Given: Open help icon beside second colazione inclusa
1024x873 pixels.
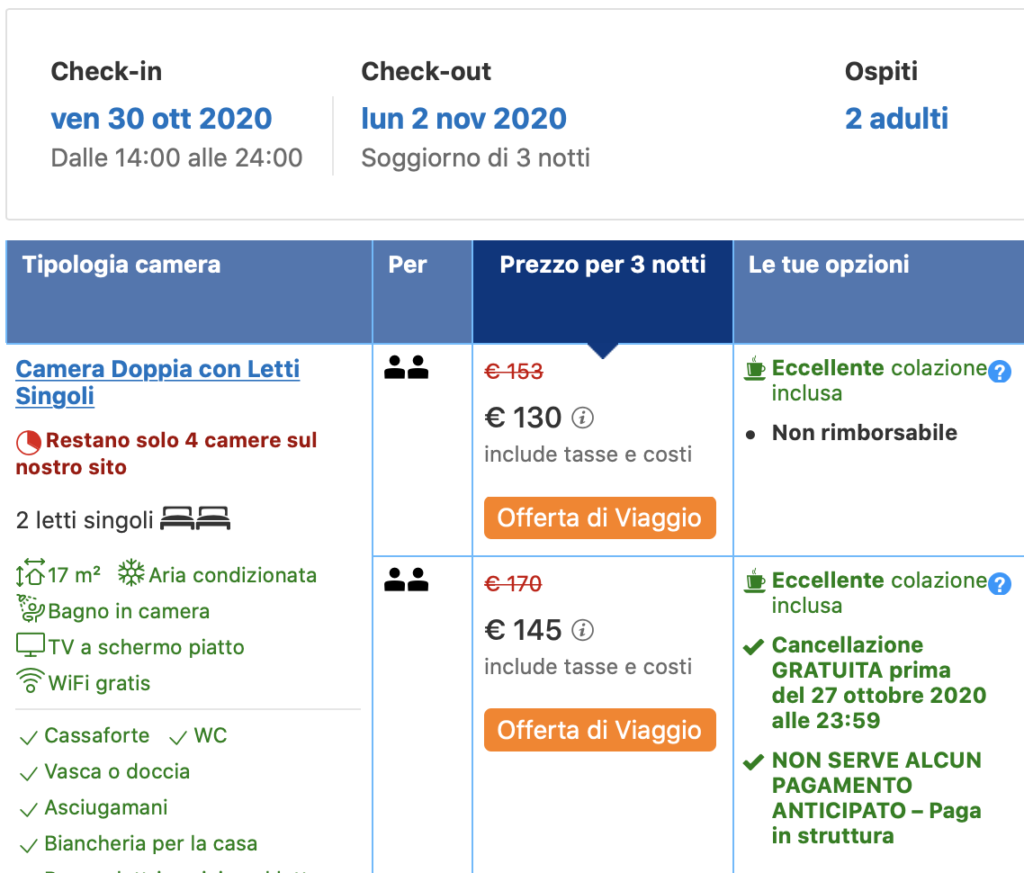Looking at the screenshot, I should click(x=999, y=584).
